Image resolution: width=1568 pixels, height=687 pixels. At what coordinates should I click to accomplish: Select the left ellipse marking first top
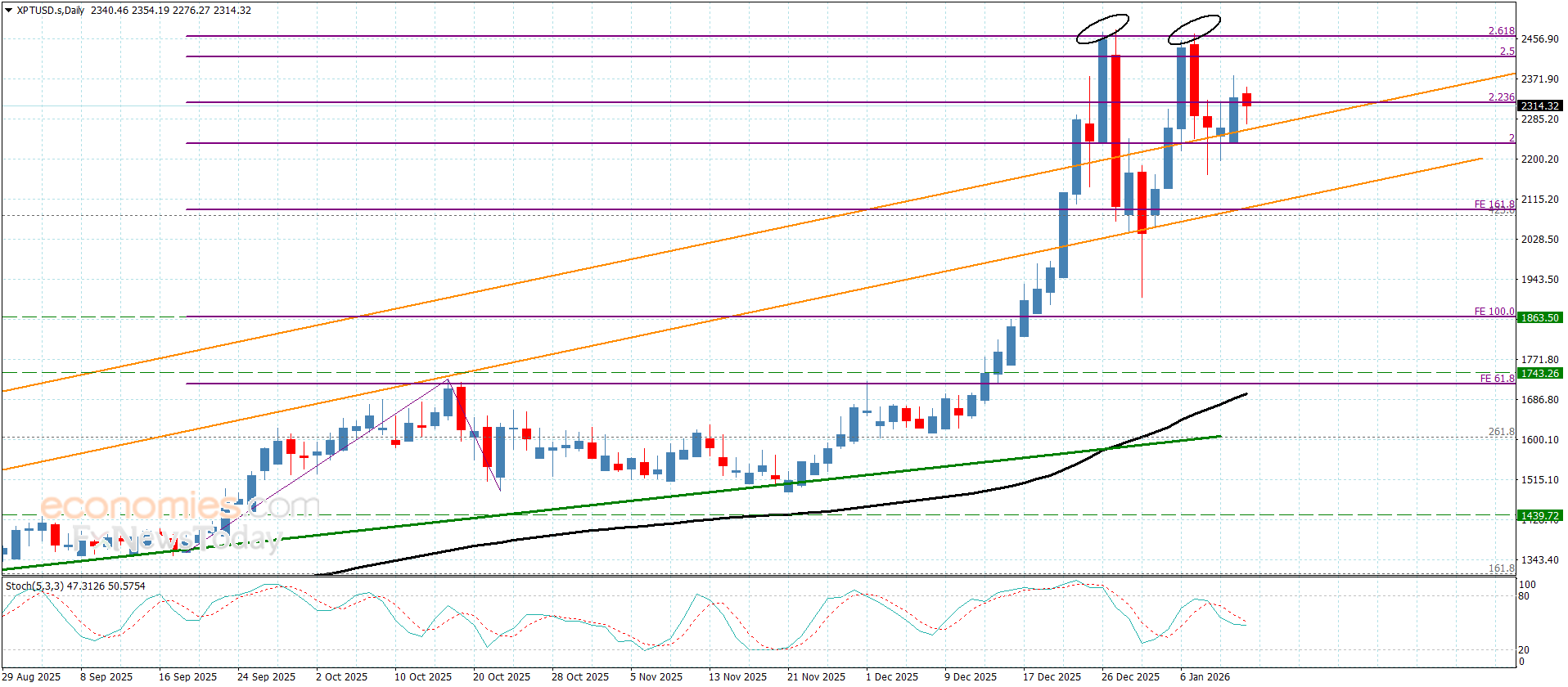(x=1102, y=29)
